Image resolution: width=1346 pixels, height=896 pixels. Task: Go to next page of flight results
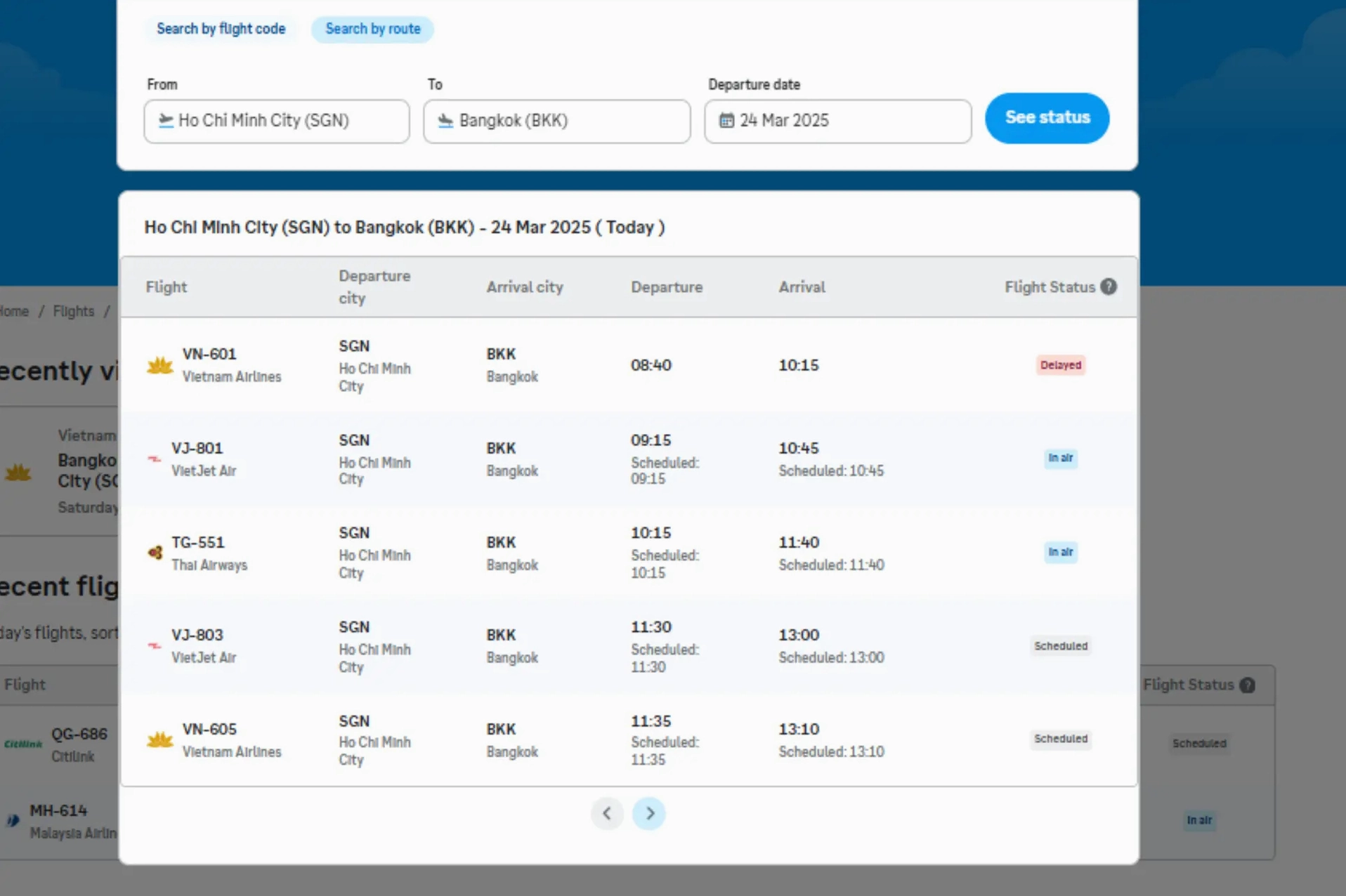point(649,813)
